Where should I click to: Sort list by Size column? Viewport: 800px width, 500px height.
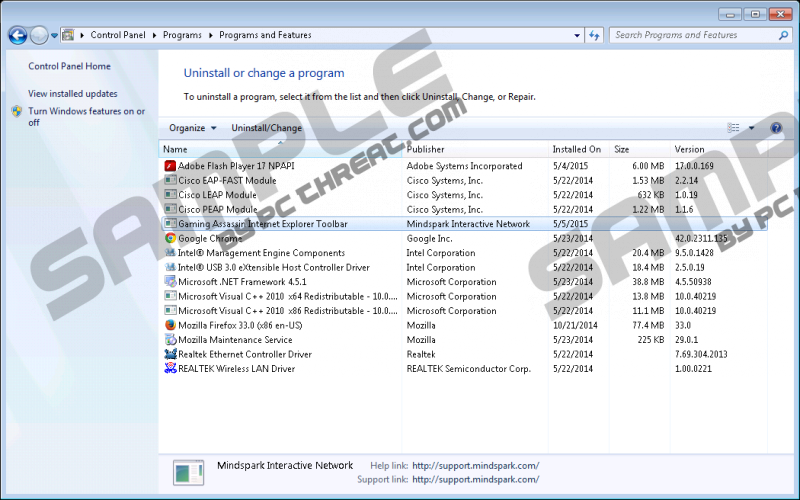click(640, 149)
